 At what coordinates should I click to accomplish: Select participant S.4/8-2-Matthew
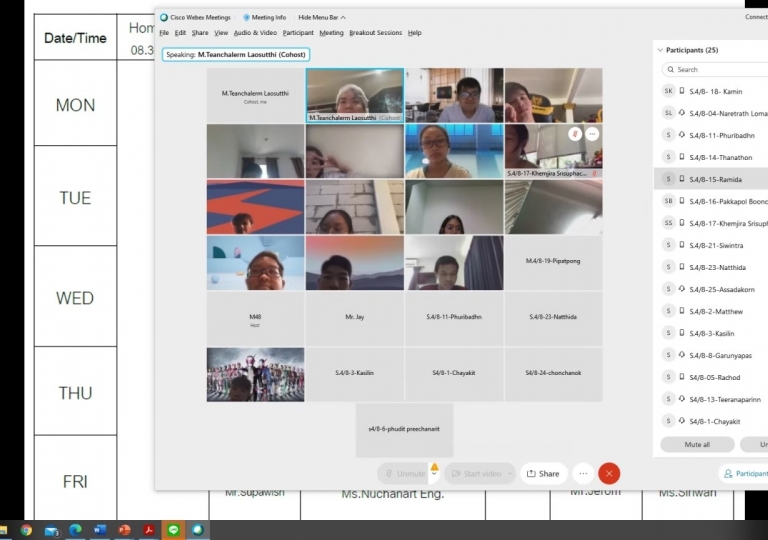tap(711, 311)
